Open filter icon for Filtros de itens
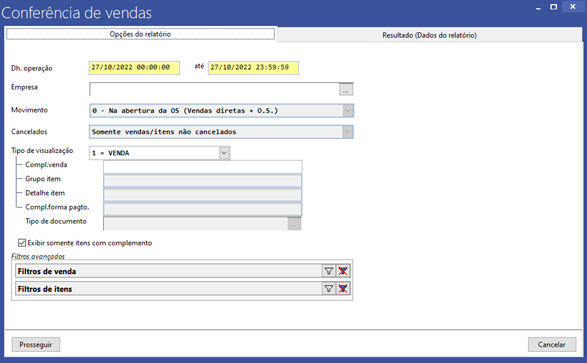587x363 pixels. 328,289
